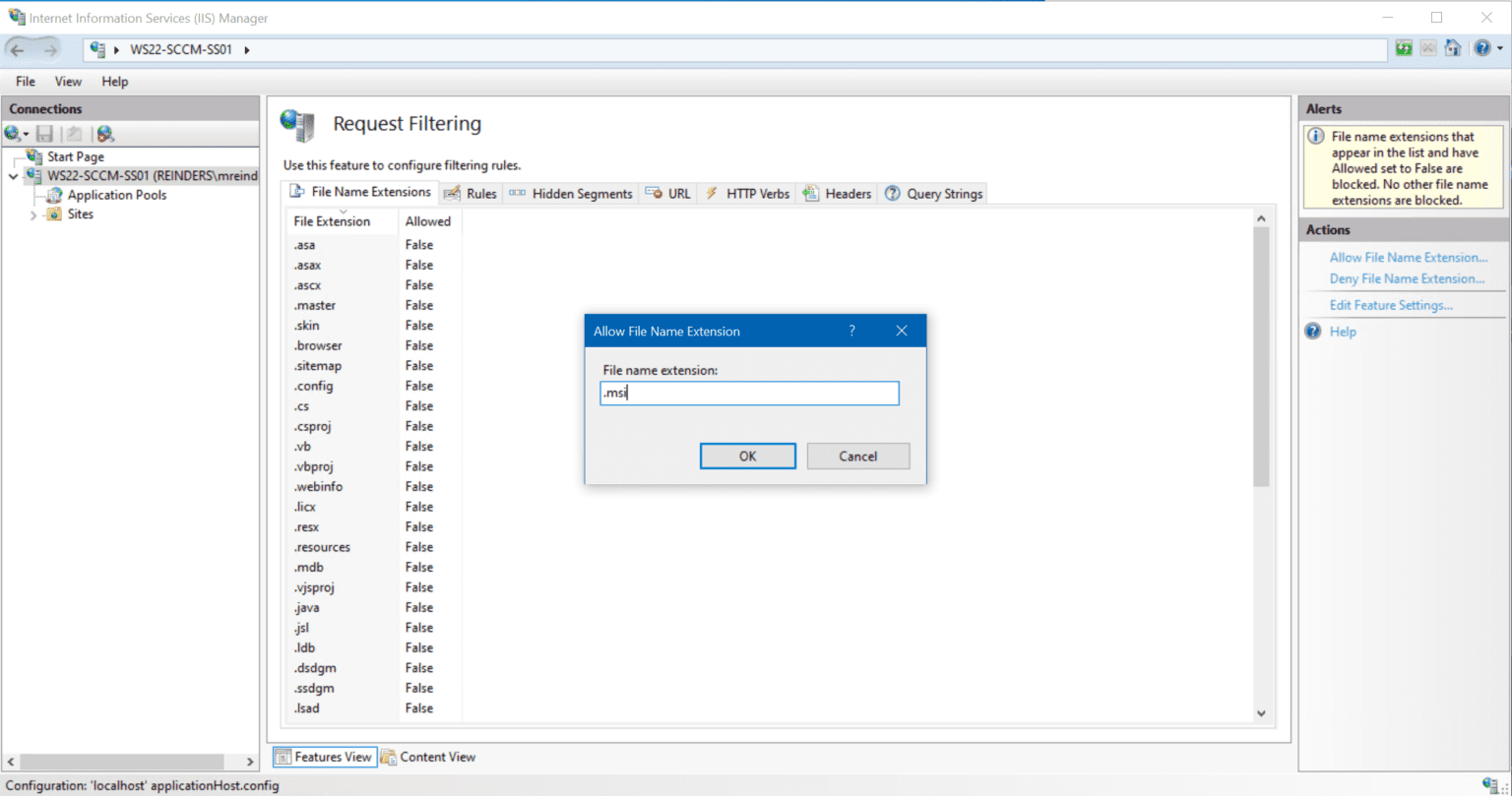Click the Help icon in the Actions pane
The image size is (1512, 796).
[1313, 332]
